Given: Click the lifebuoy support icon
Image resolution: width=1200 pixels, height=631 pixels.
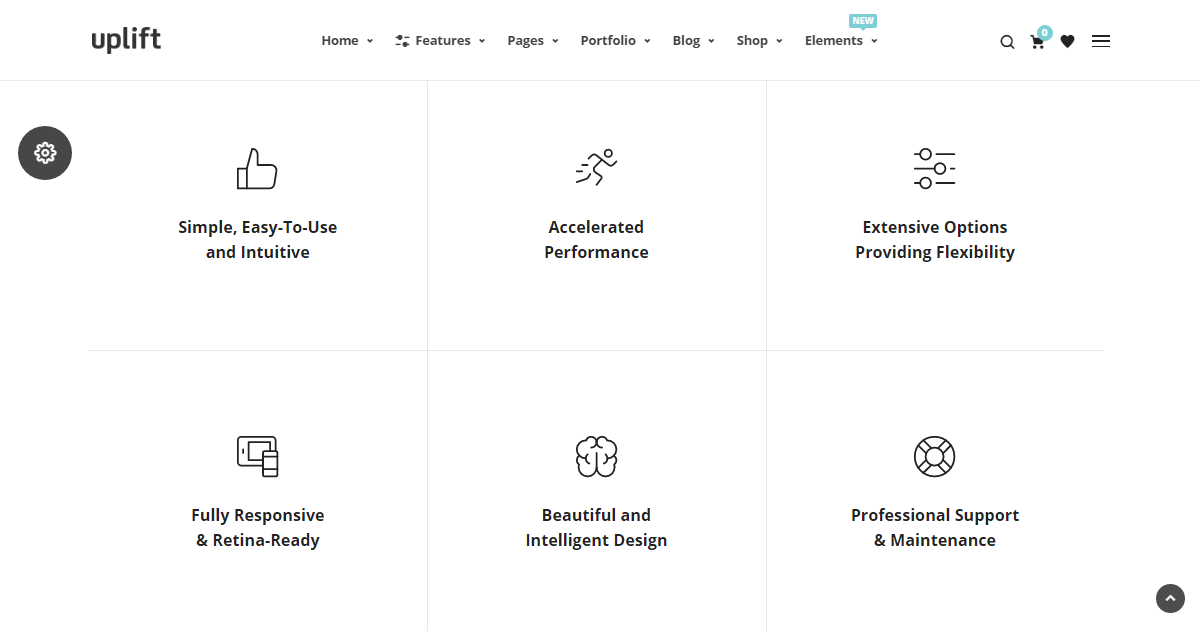Looking at the screenshot, I should (x=934, y=456).
